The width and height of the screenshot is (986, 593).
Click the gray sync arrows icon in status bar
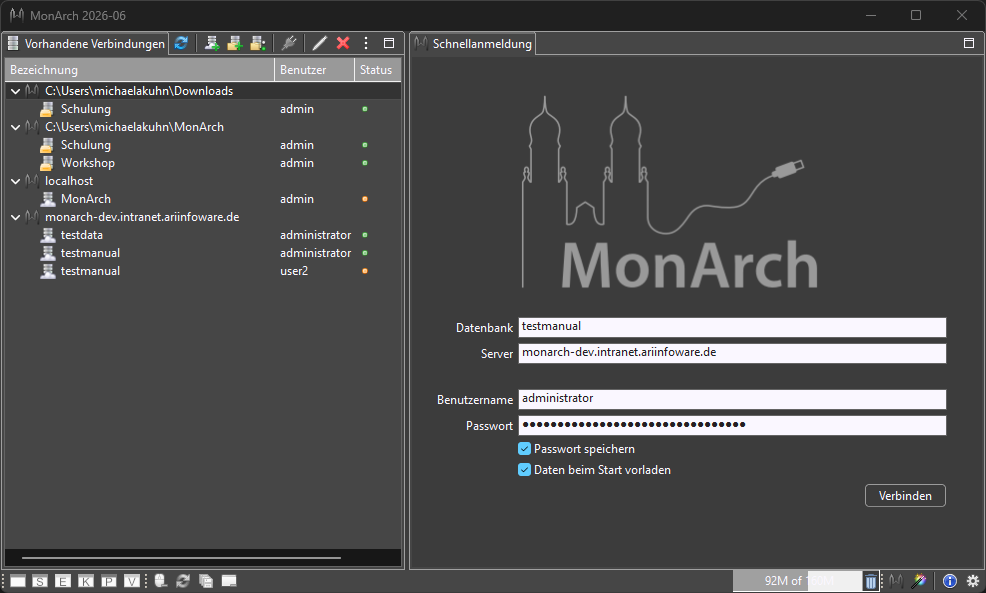[x=183, y=580]
